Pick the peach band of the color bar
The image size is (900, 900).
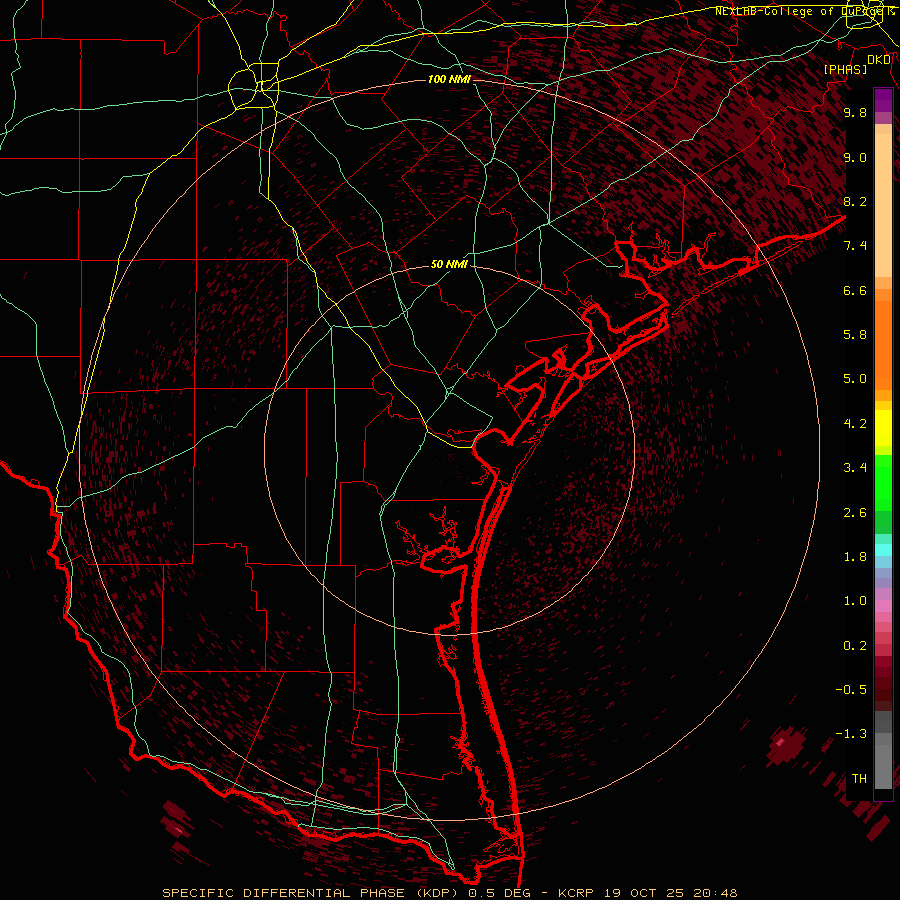(x=883, y=201)
